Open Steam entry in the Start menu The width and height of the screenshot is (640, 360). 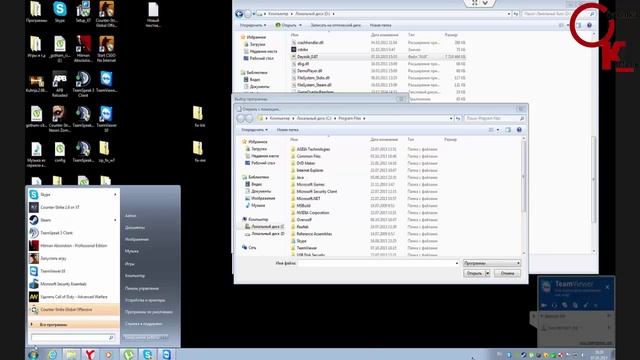click(73, 220)
